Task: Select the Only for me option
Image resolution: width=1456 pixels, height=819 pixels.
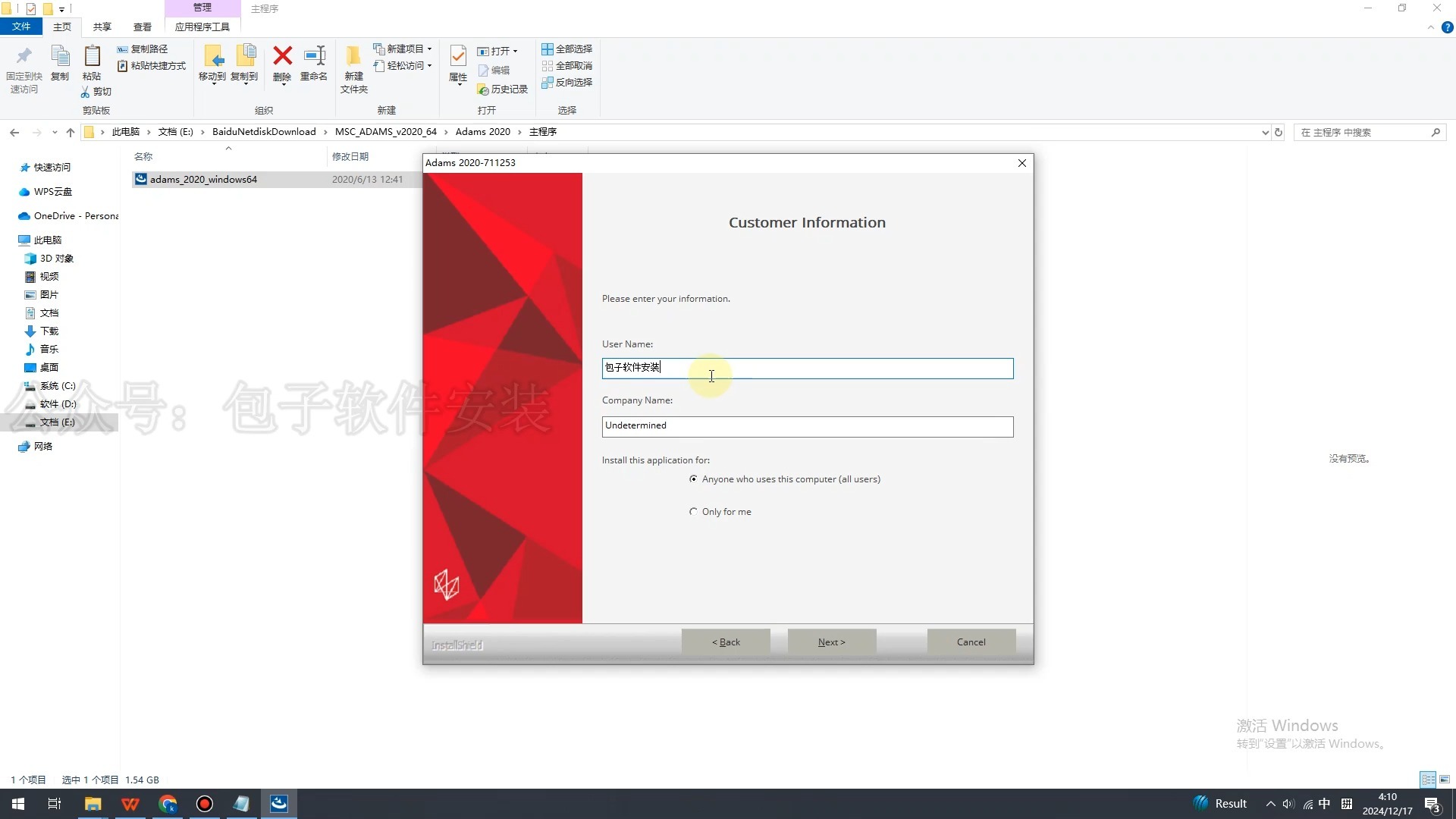Action: [693, 512]
